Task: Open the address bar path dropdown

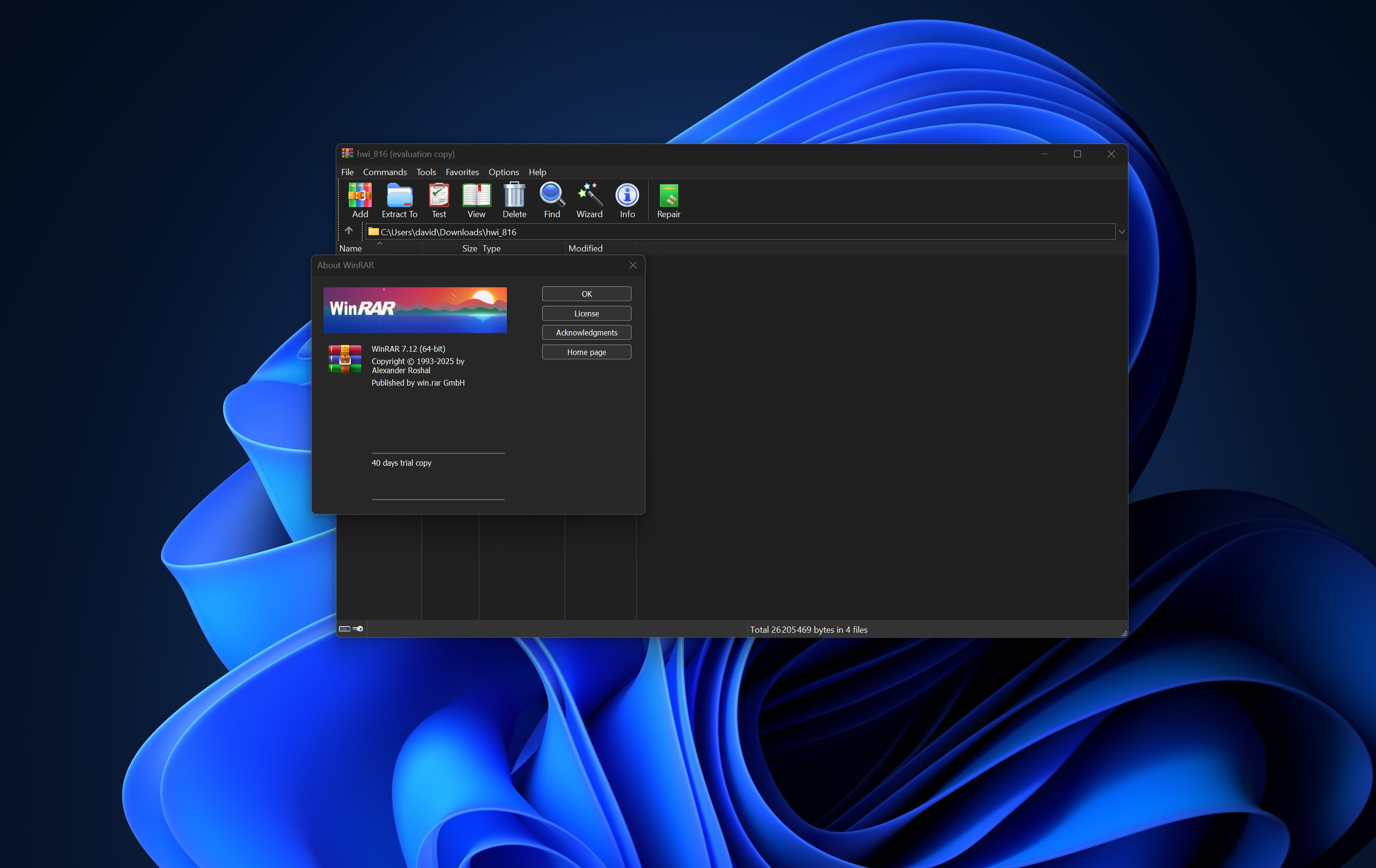Action: coord(1121,231)
